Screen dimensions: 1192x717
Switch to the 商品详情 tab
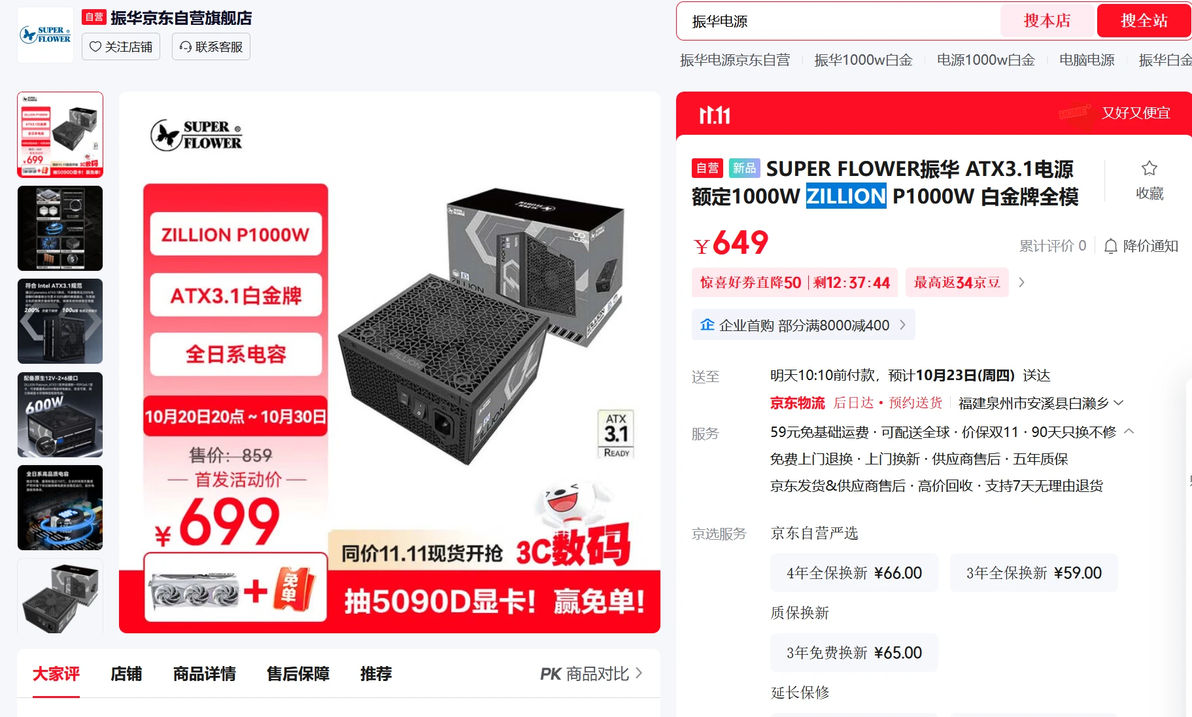(204, 674)
